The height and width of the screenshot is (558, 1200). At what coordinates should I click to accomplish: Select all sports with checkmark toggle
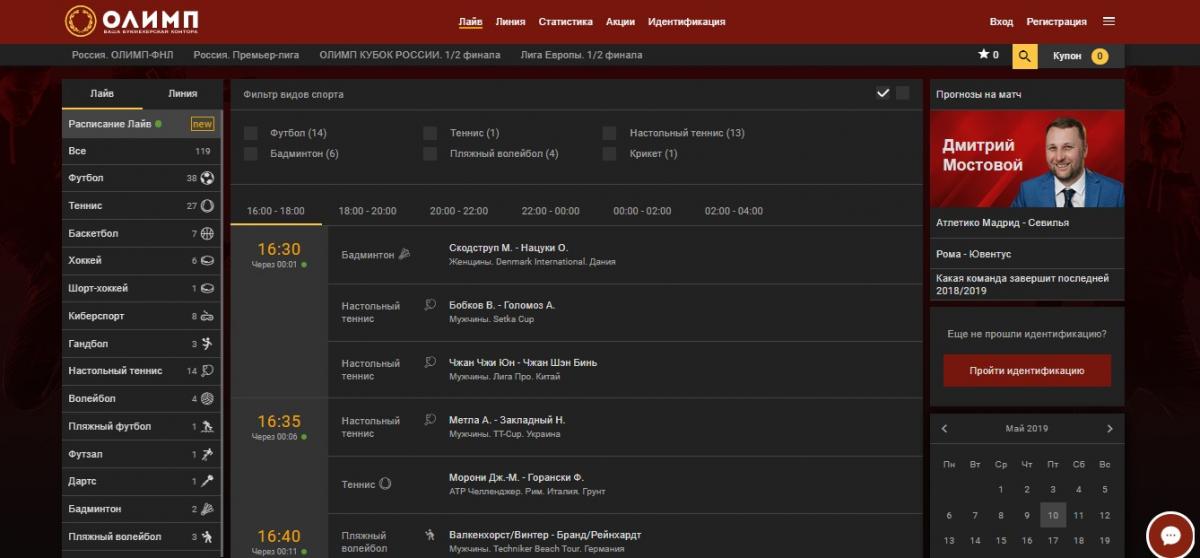pyautogui.click(x=883, y=93)
